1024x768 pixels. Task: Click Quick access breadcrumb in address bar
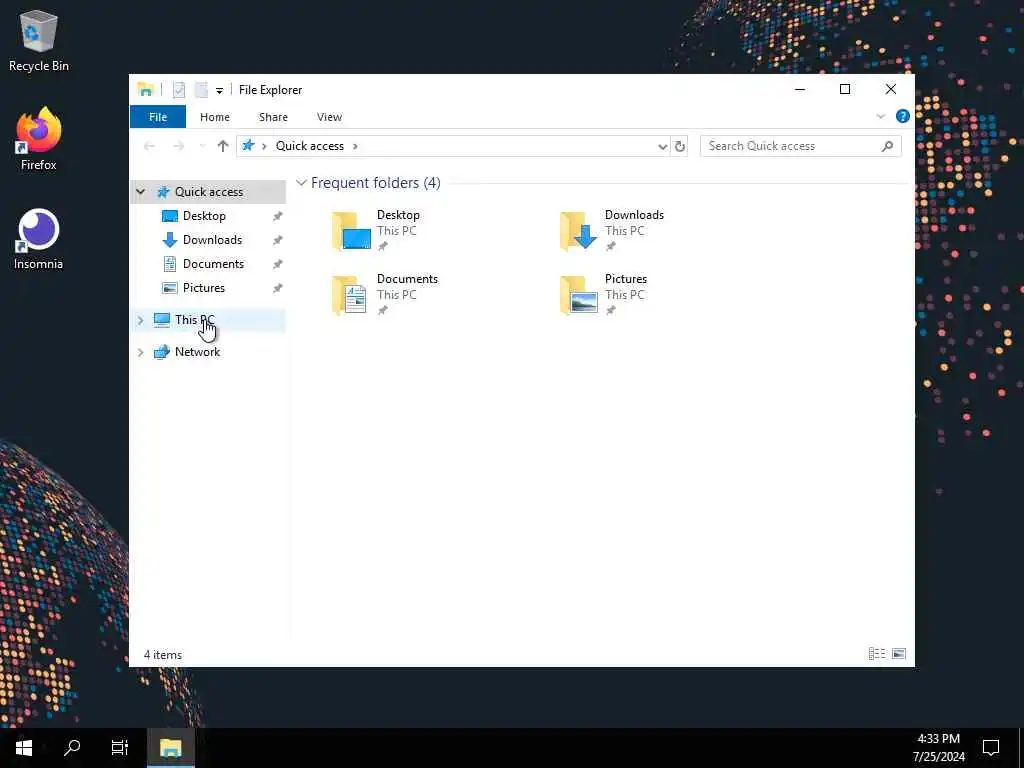(x=310, y=146)
